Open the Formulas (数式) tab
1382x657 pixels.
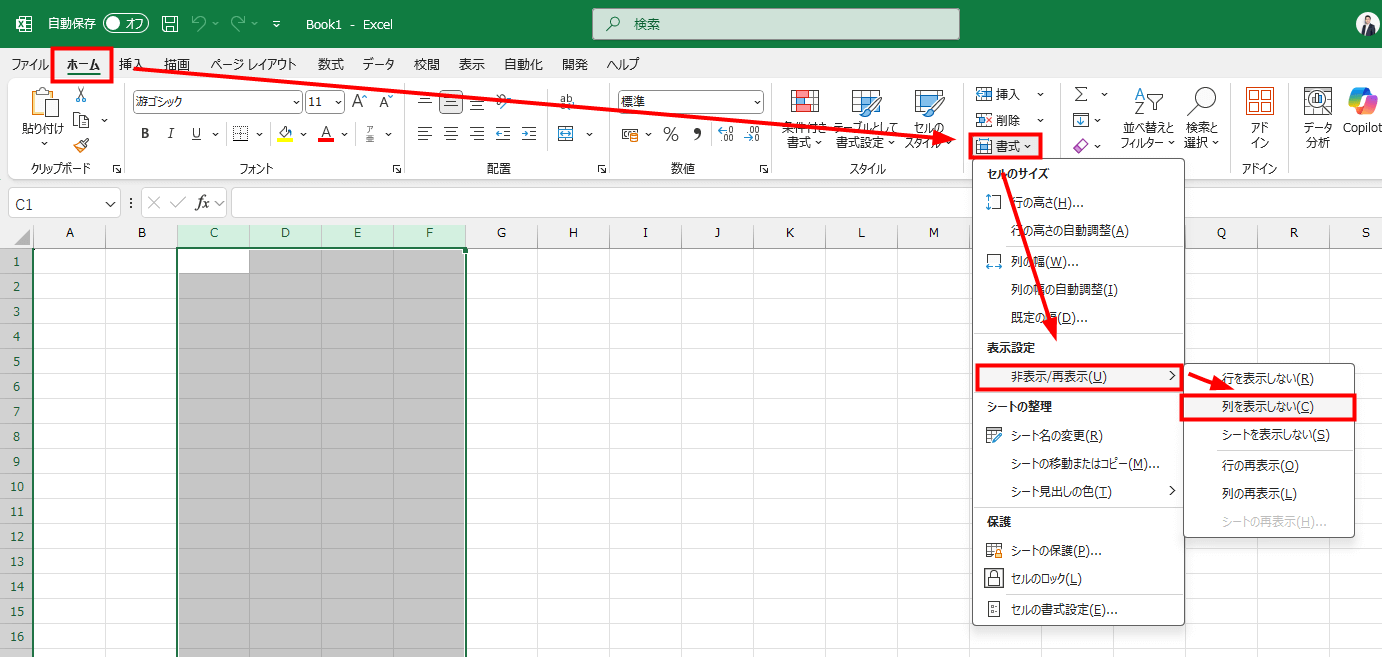[331, 64]
